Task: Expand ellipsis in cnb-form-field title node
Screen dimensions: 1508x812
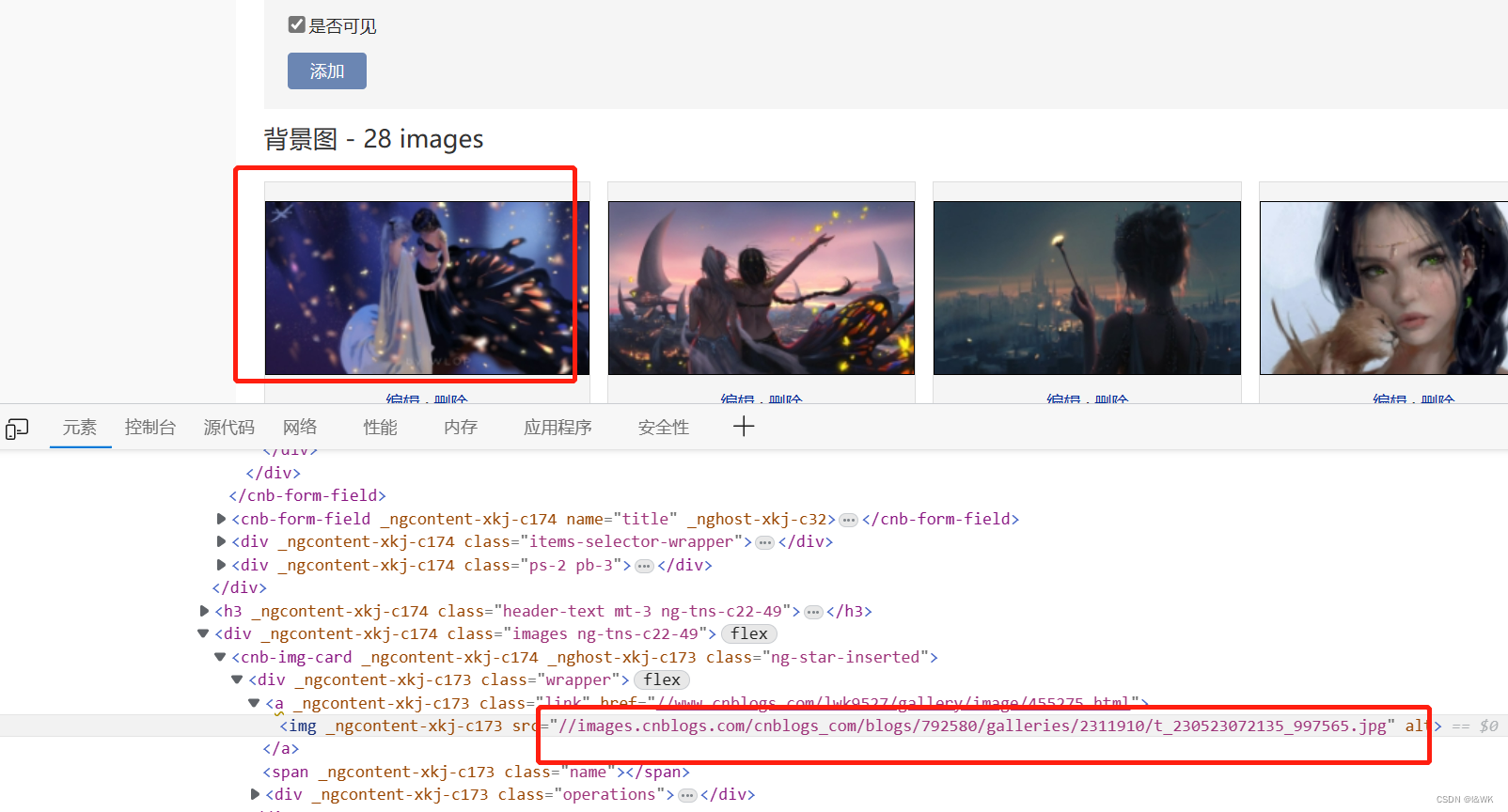Action: [849, 520]
